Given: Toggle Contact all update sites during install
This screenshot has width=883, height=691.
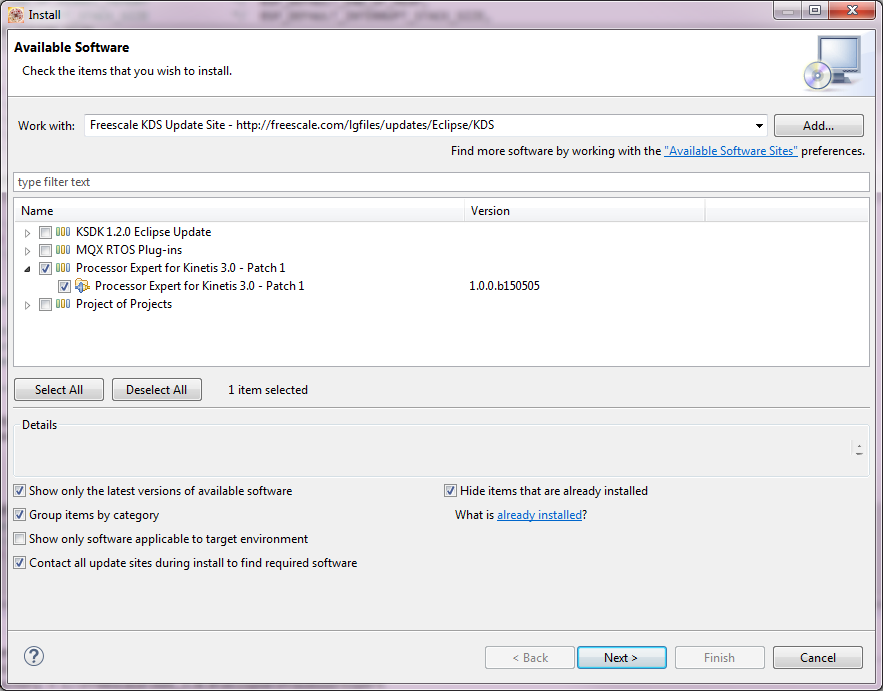Looking at the screenshot, I should (x=20, y=563).
